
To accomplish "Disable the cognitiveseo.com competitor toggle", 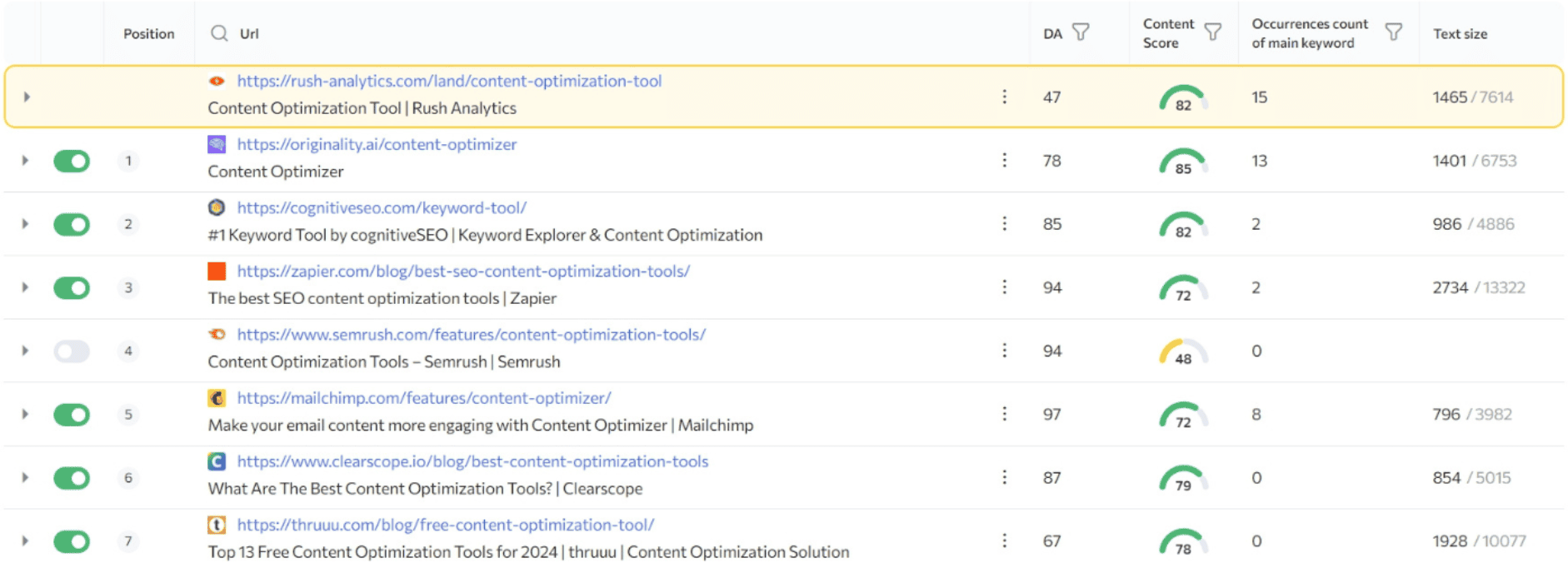I will [72, 224].
